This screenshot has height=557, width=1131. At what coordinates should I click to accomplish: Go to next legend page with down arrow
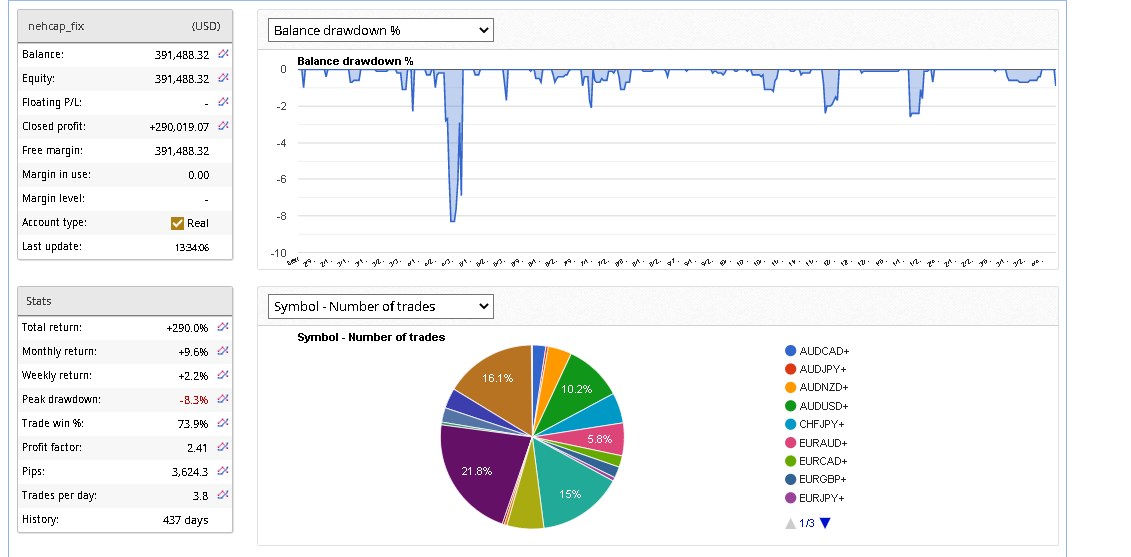(x=825, y=522)
